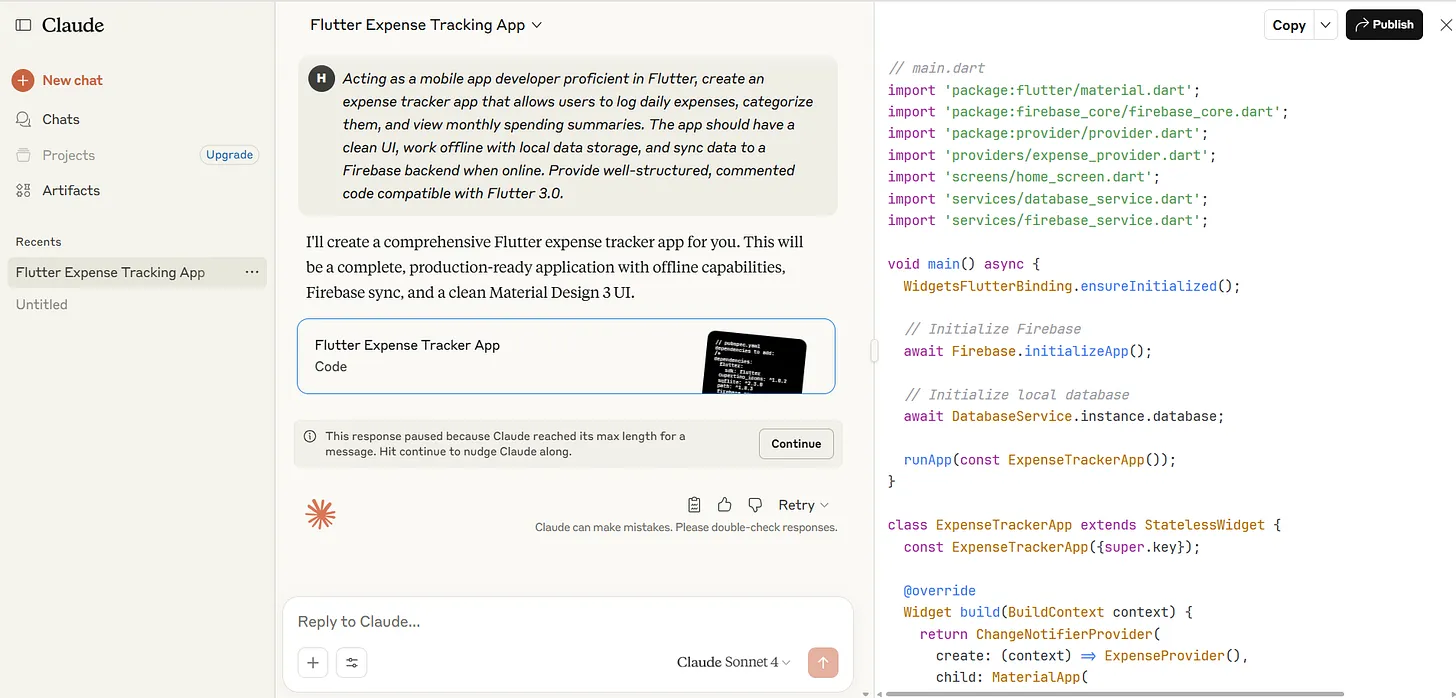Give the response a thumbs down
This screenshot has width=1456, height=698.
(x=754, y=504)
